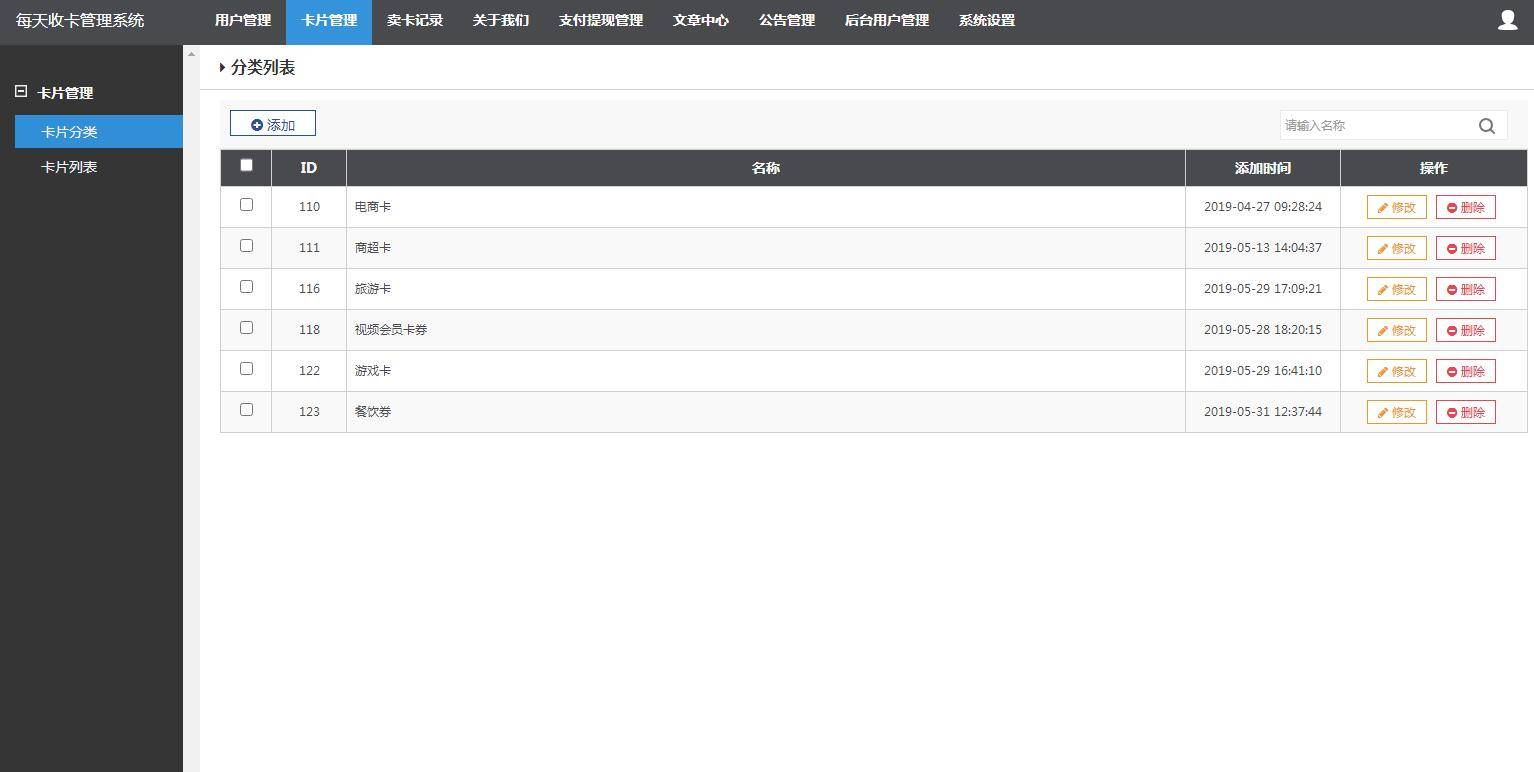Viewport: 1534px width, 772px height.
Task: Check the select-all checkbox in table header
Action: pos(246,165)
